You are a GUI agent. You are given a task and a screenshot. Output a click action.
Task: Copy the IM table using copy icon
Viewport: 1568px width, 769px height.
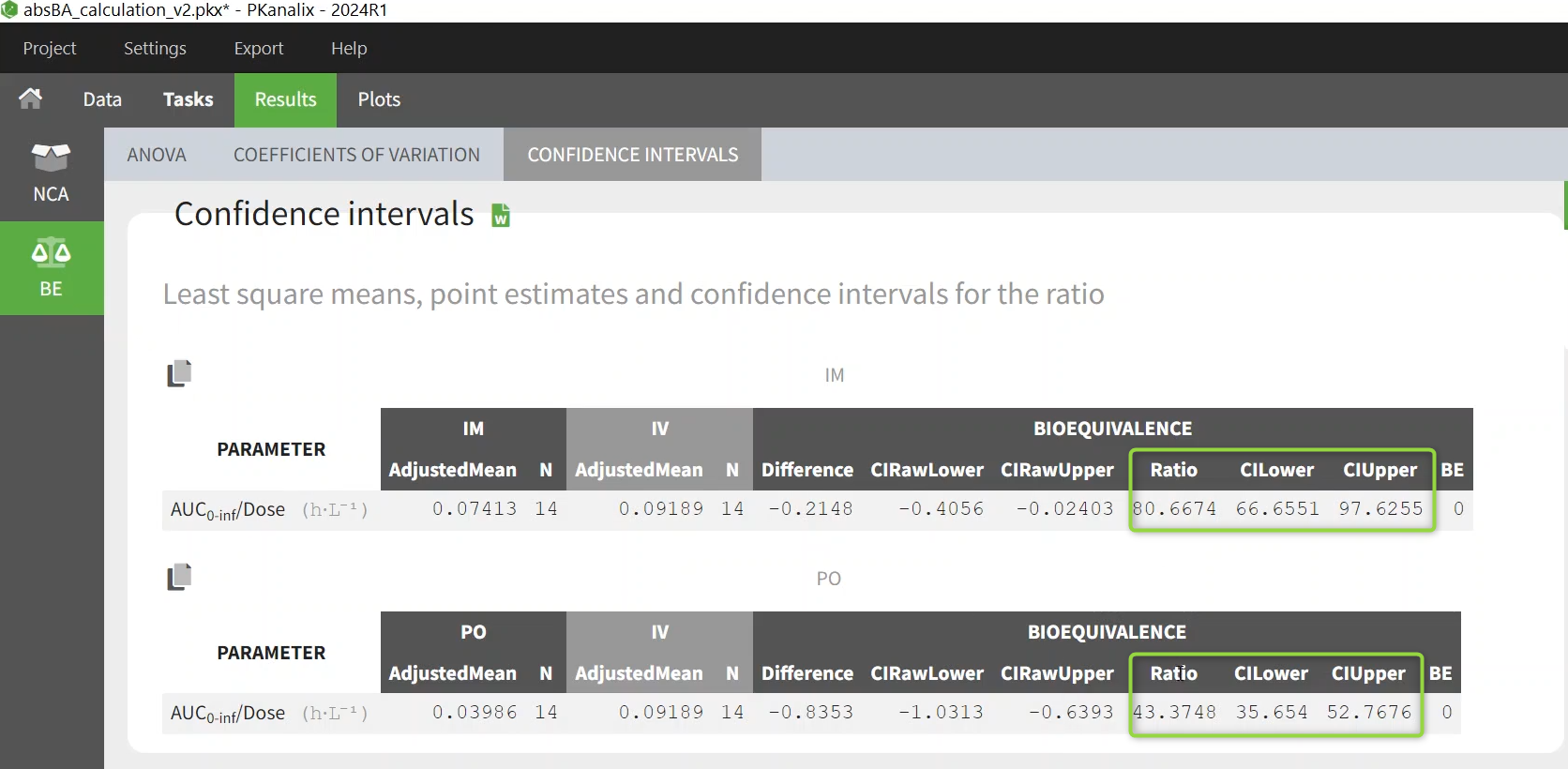(179, 373)
